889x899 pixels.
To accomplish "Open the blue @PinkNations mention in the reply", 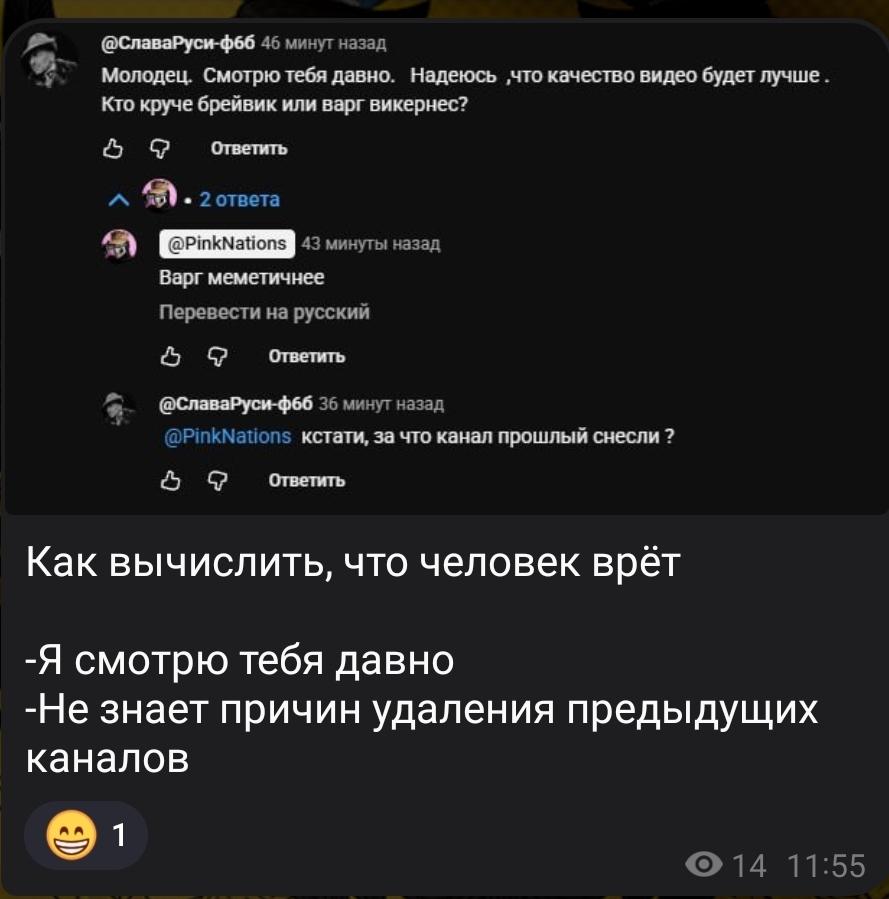I will 228,436.
